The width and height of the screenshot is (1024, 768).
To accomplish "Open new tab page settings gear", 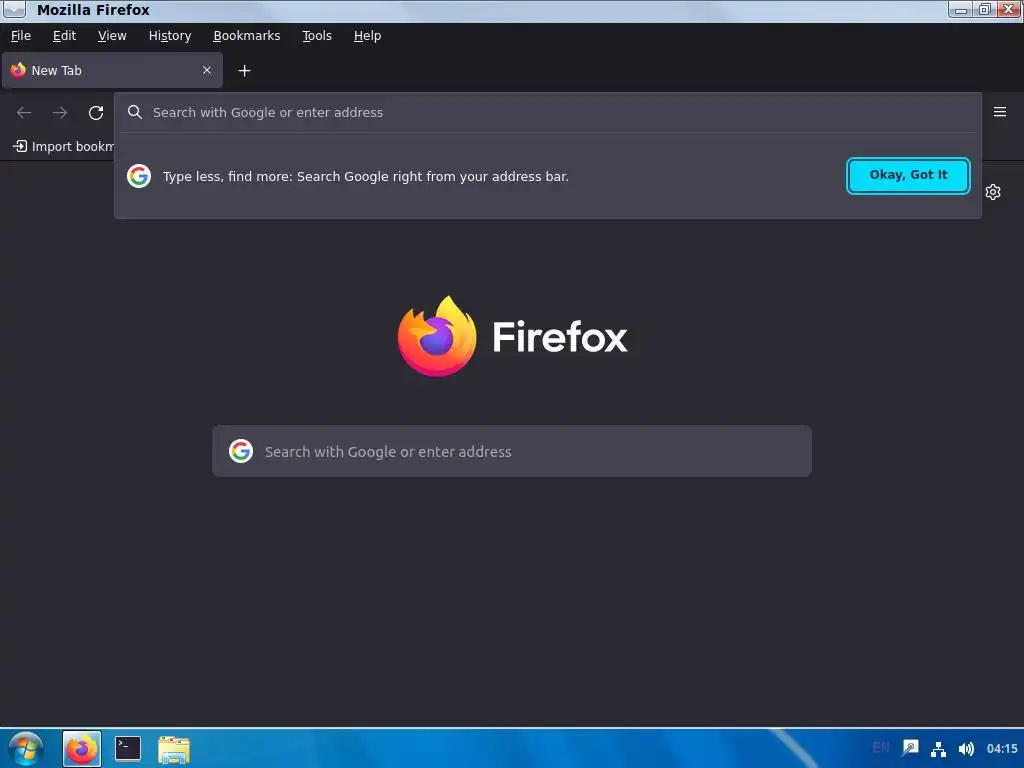I will [993, 192].
